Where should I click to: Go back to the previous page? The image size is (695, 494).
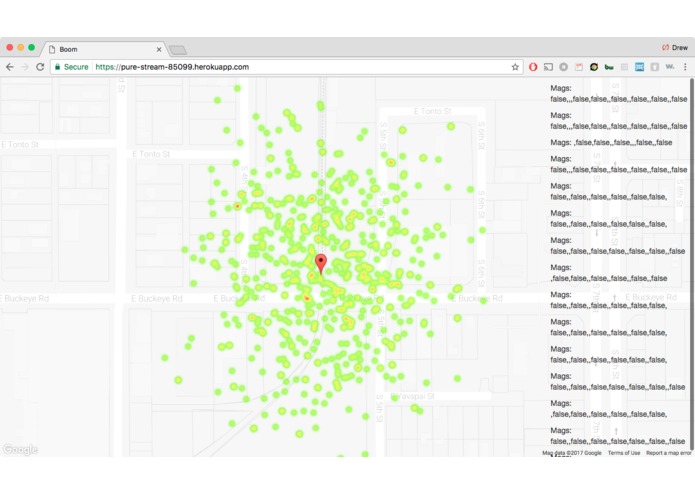[x=10, y=67]
